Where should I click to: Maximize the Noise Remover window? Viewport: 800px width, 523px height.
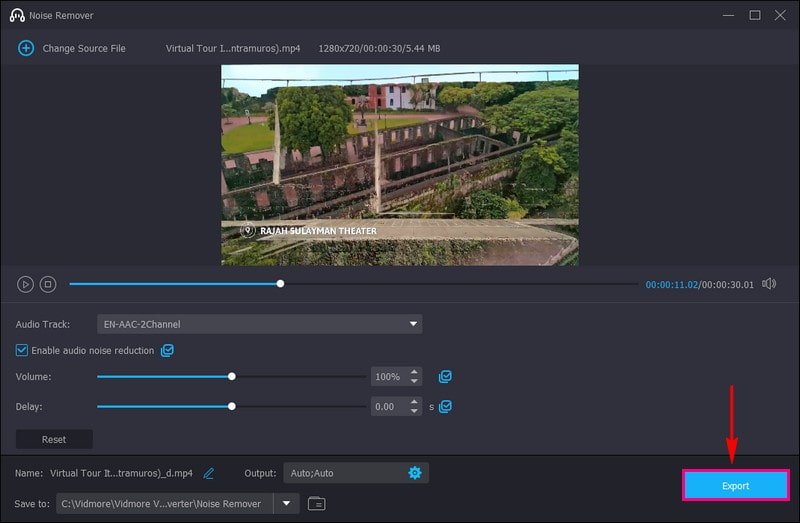tap(755, 15)
